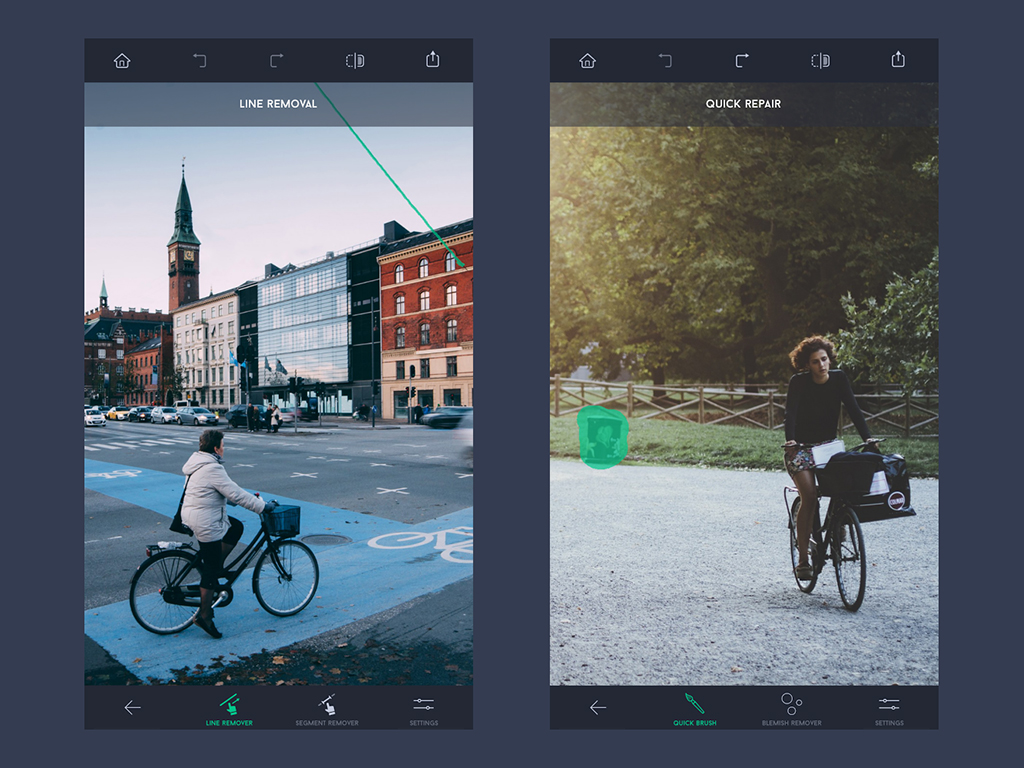Select the Line Remover tool
The width and height of the screenshot is (1024, 768).
click(x=229, y=708)
